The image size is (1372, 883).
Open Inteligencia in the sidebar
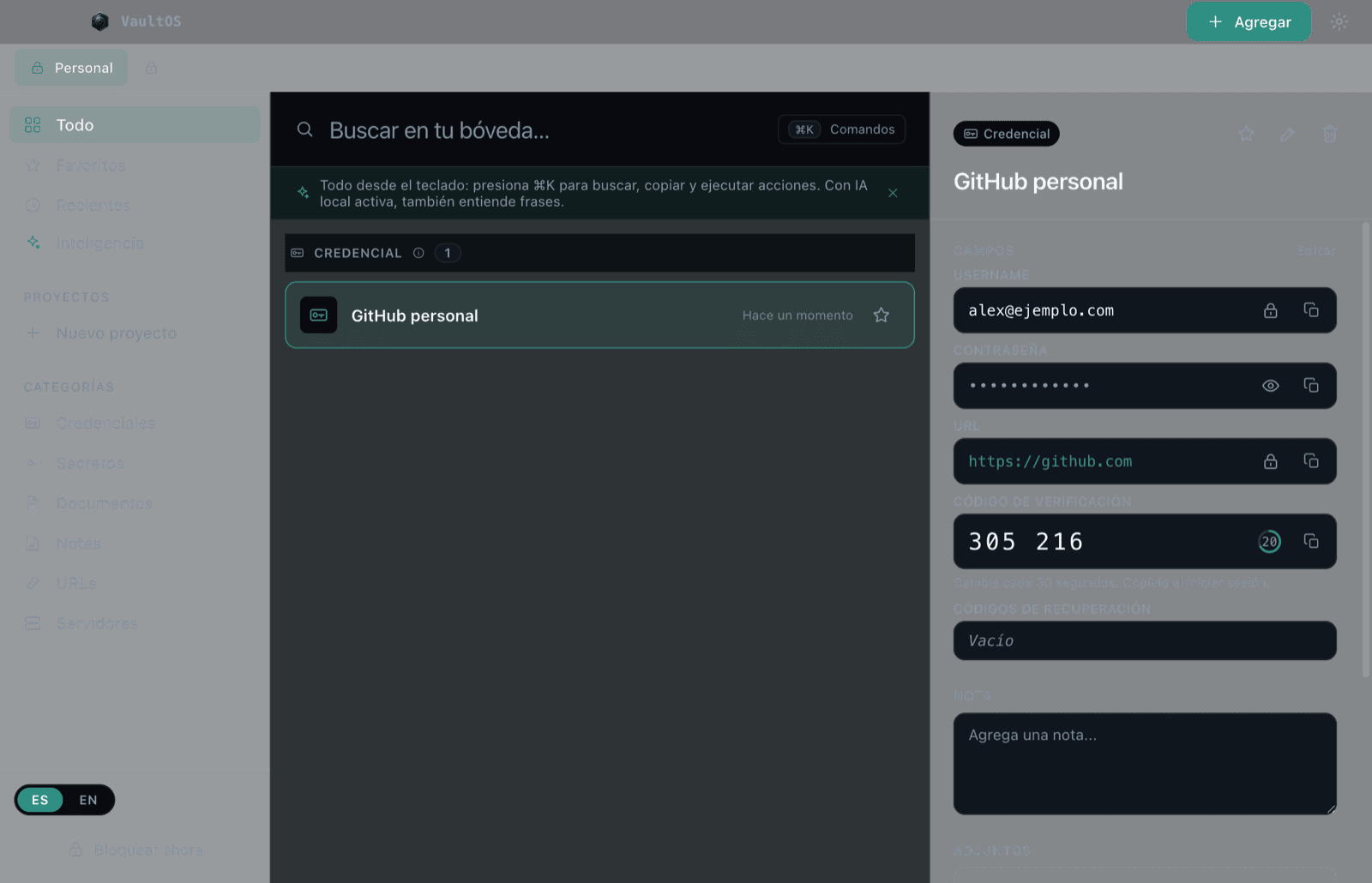(135, 243)
